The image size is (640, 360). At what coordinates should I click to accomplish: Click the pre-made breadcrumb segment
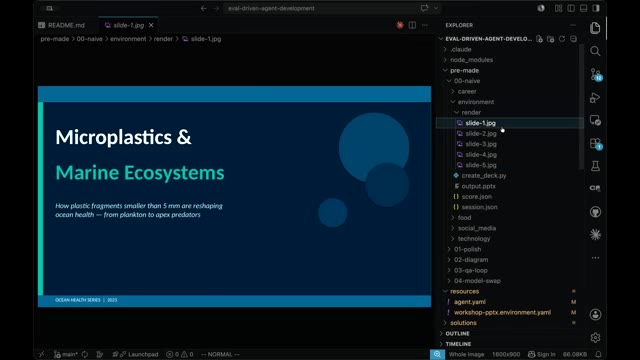(55, 39)
